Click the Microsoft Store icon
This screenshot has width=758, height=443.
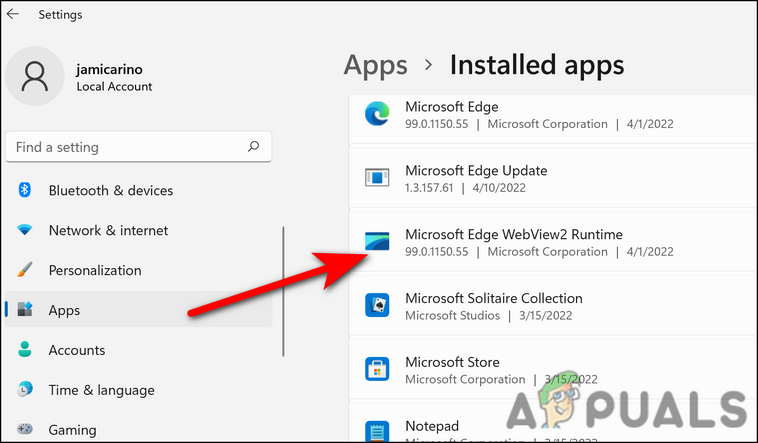click(377, 369)
